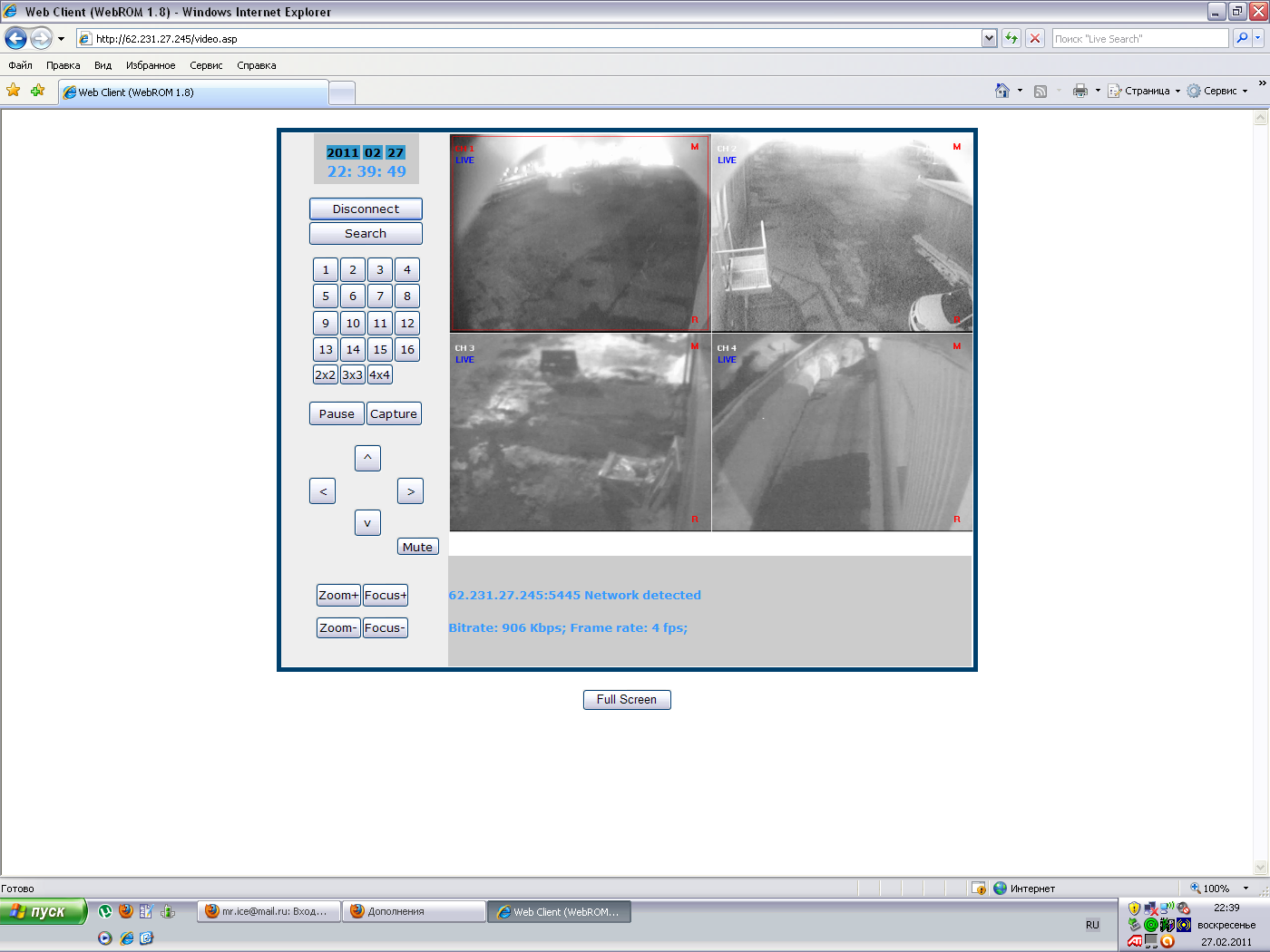Open the Файл menu
The width and height of the screenshot is (1270, 952).
click(x=20, y=65)
